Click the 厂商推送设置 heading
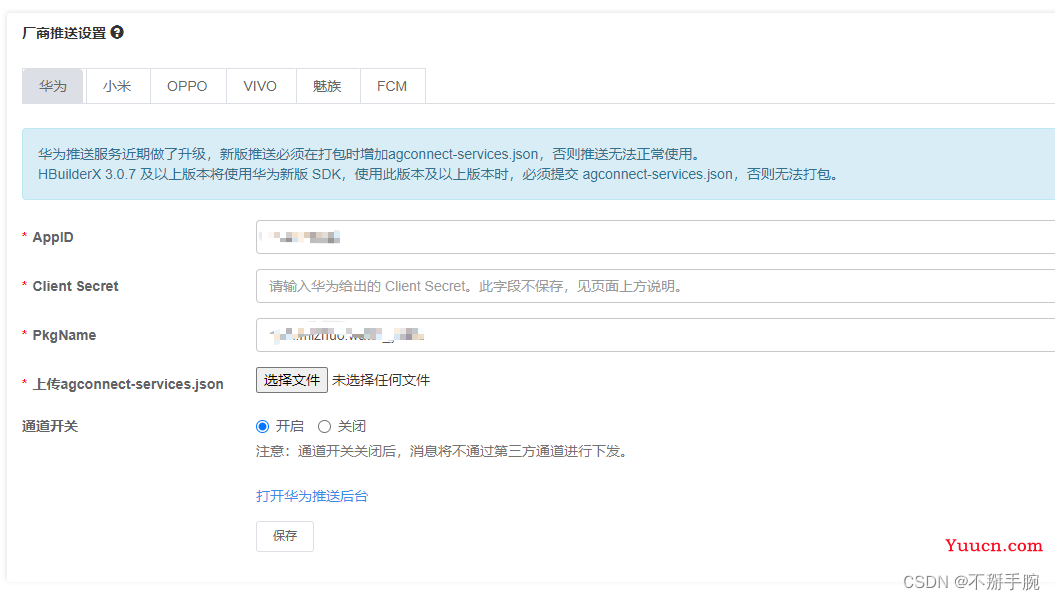This screenshot has height=600, width=1055. point(65,33)
